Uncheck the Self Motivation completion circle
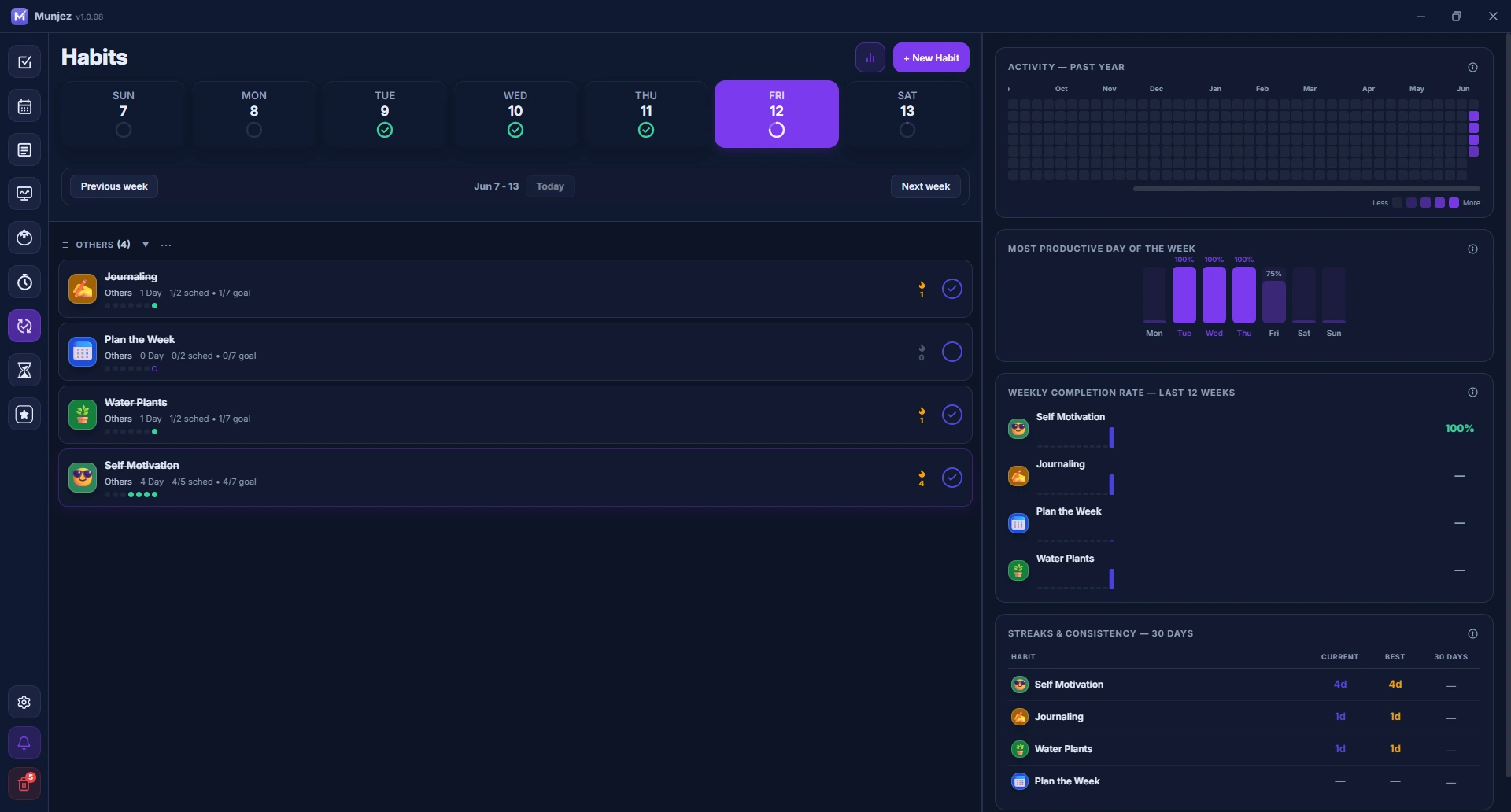This screenshot has height=812, width=1511. coord(952,478)
